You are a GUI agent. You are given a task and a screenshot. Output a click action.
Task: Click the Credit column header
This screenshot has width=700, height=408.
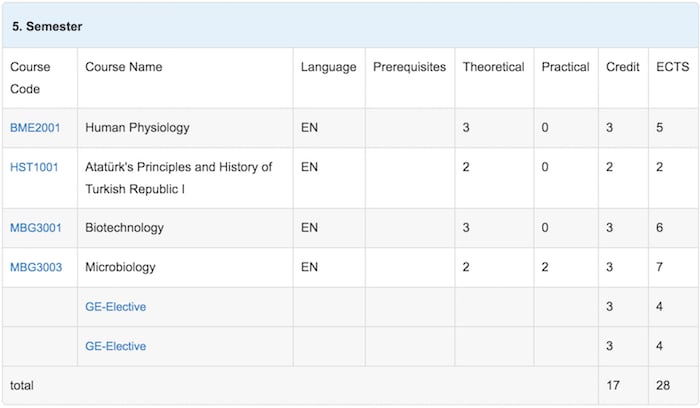coord(623,67)
